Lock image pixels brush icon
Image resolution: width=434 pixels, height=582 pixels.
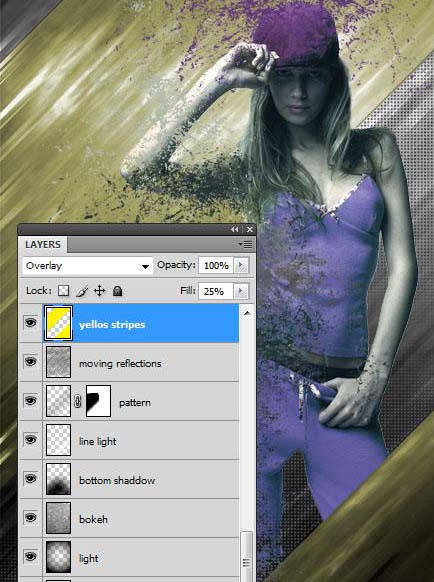pos(82,291)
